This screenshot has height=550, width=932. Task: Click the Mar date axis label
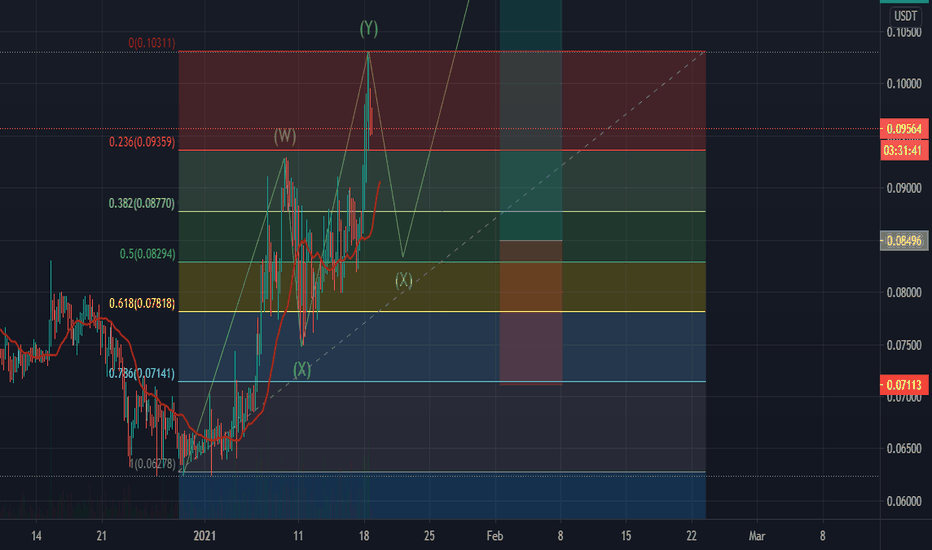(x=757, y=536)
